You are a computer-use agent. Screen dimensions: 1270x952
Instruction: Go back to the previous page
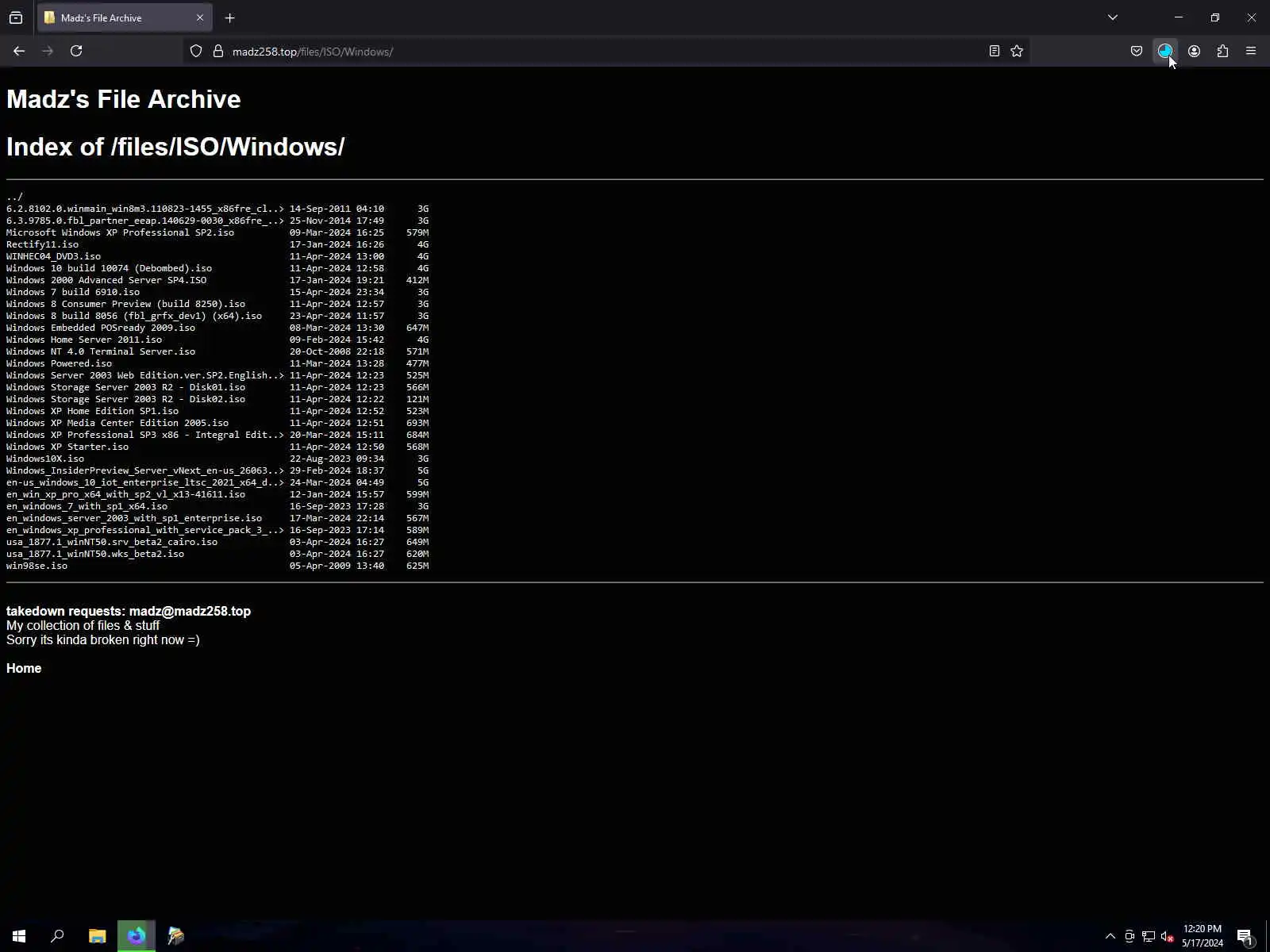pos(19,51)
